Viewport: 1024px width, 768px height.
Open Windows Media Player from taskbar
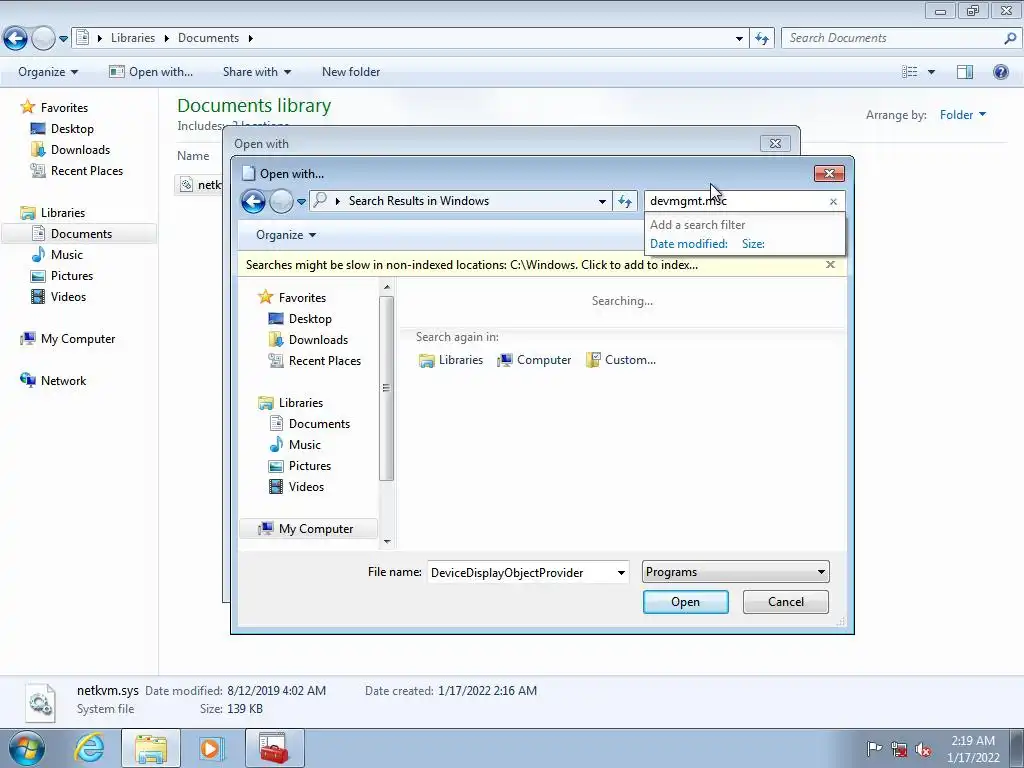(211, 748)
